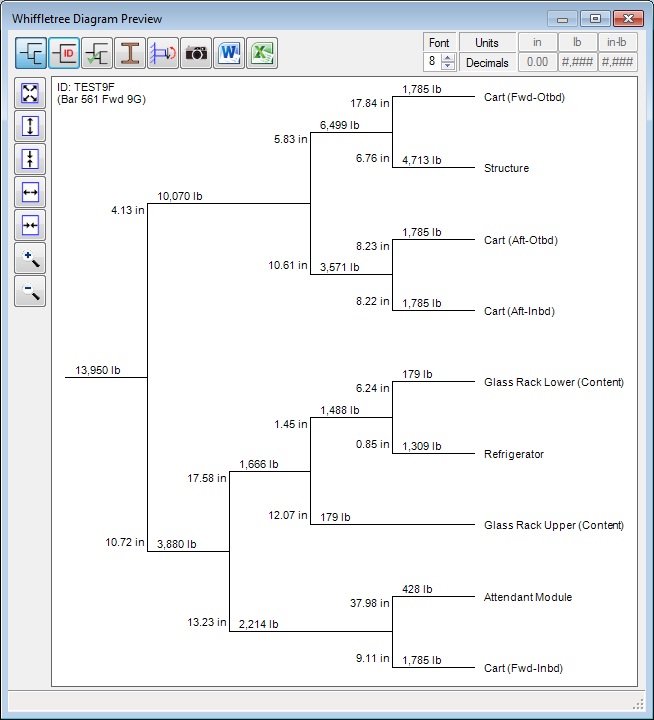
Task: Toggle the ID labels tree button
Action: 64,53
